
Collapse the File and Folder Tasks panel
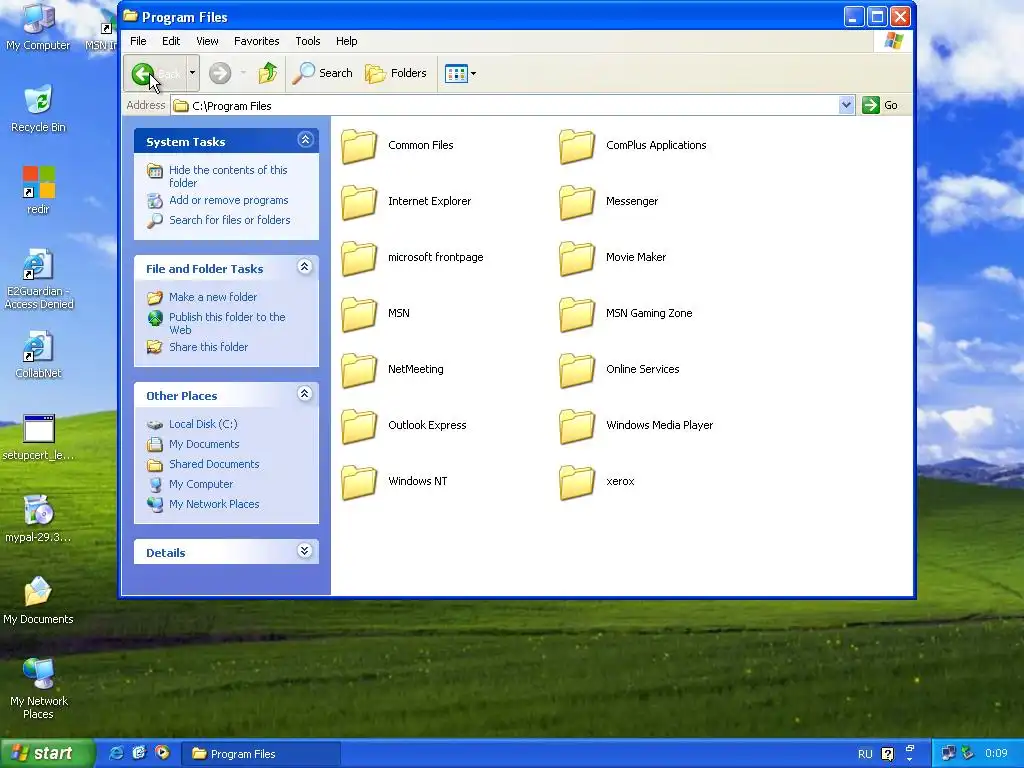tap(305, 266)
